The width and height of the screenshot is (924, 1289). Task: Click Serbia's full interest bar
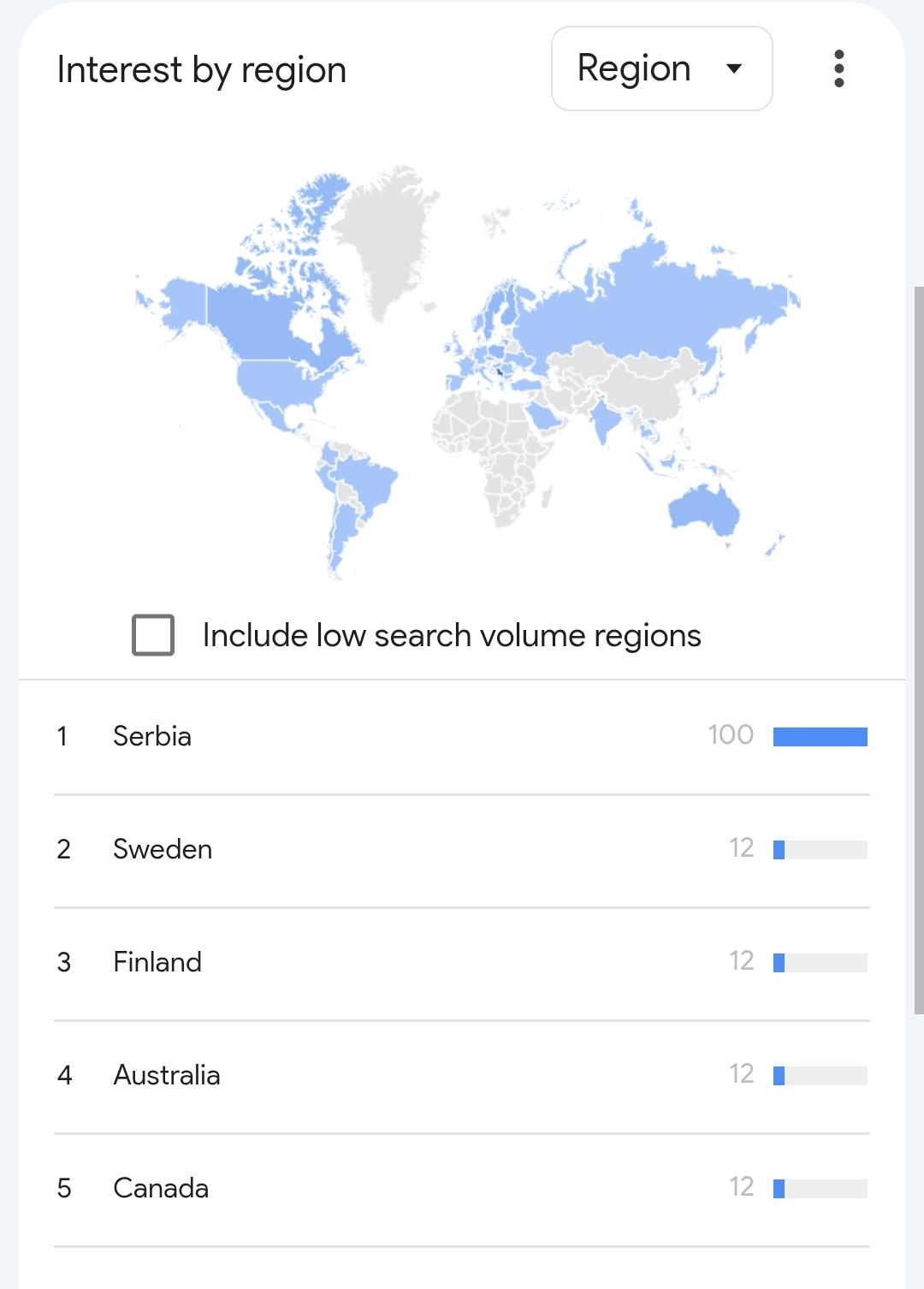[x=820, y=737]
